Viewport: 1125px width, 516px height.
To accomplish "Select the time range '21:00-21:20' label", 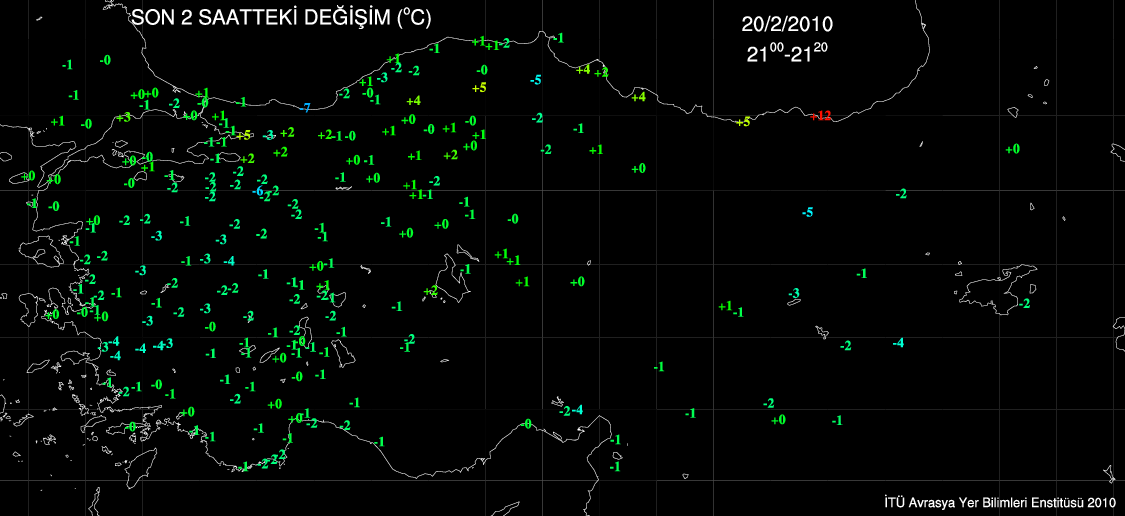I will [787, 53].
